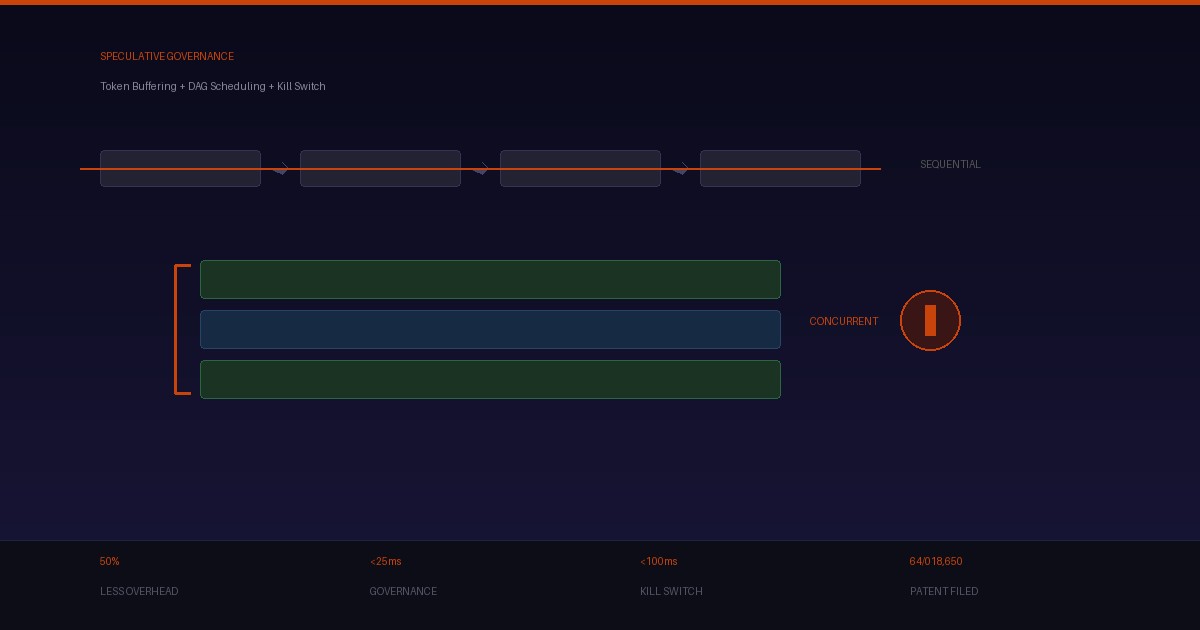The image size is (1200, 630).
Task: Select the orange bracket beside the concurrent bars
Action: pos(182,329)
